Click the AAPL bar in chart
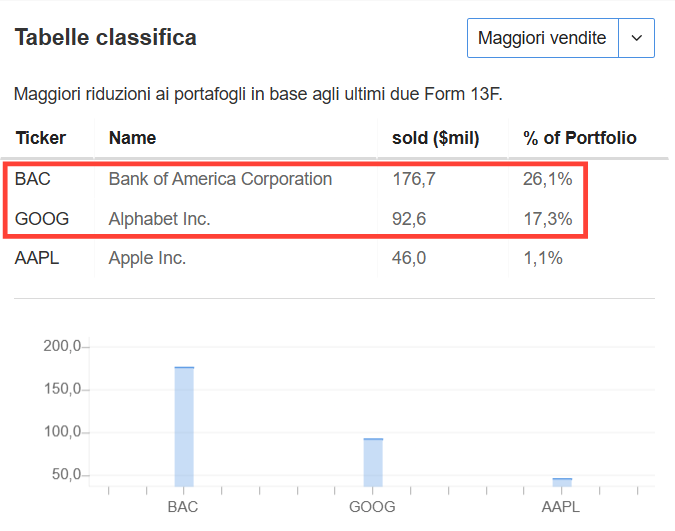 tap(562, 482)
